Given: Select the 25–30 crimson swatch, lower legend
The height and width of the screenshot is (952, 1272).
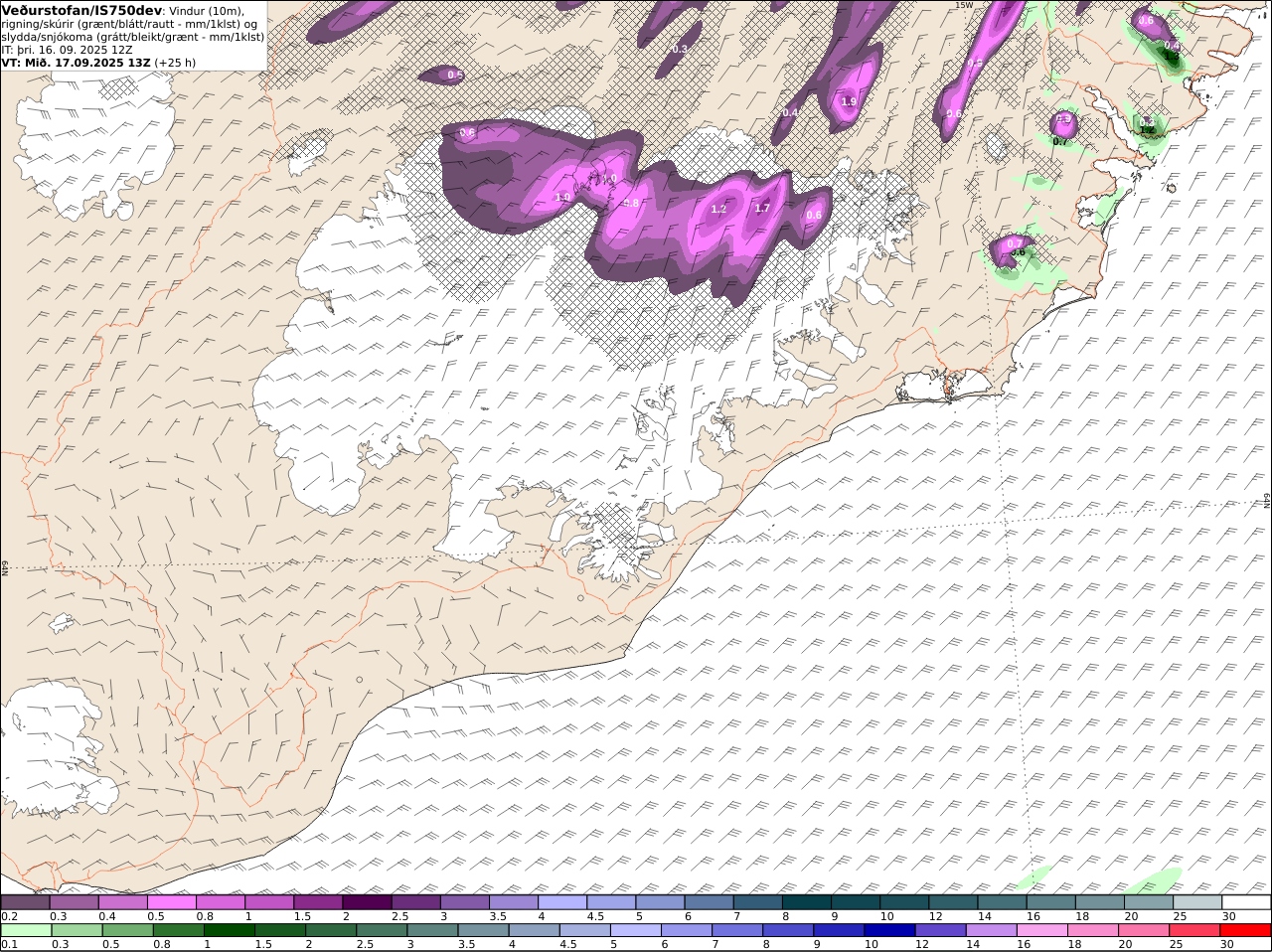Looking at the screenshot, I should (x=1192, y=931).
